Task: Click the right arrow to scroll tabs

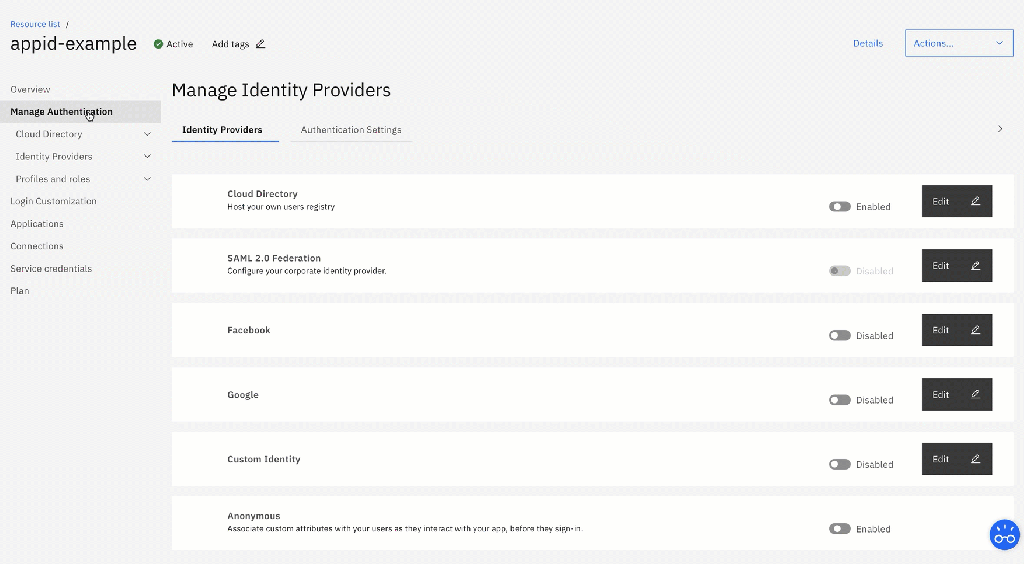Action: click(x=1000, y=129)
